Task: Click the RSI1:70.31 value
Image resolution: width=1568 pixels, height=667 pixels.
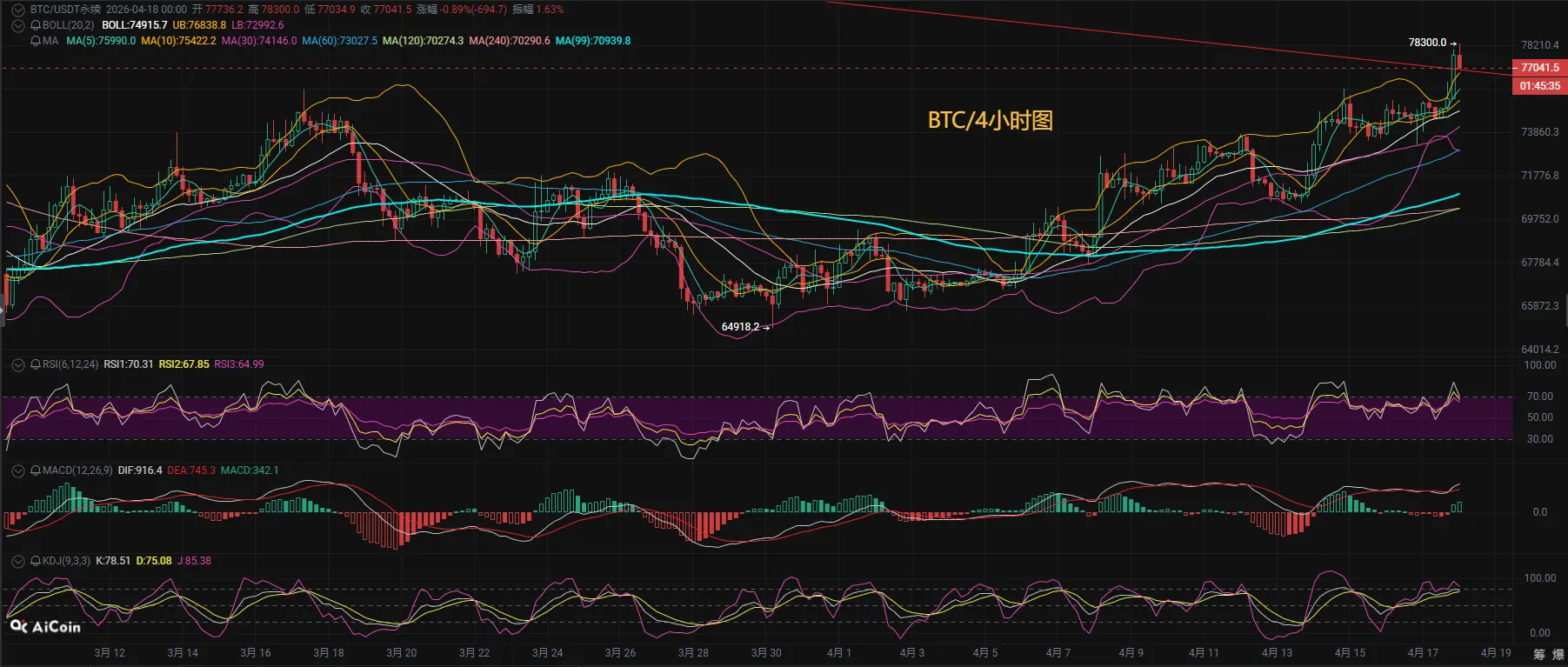Action: 129,364
